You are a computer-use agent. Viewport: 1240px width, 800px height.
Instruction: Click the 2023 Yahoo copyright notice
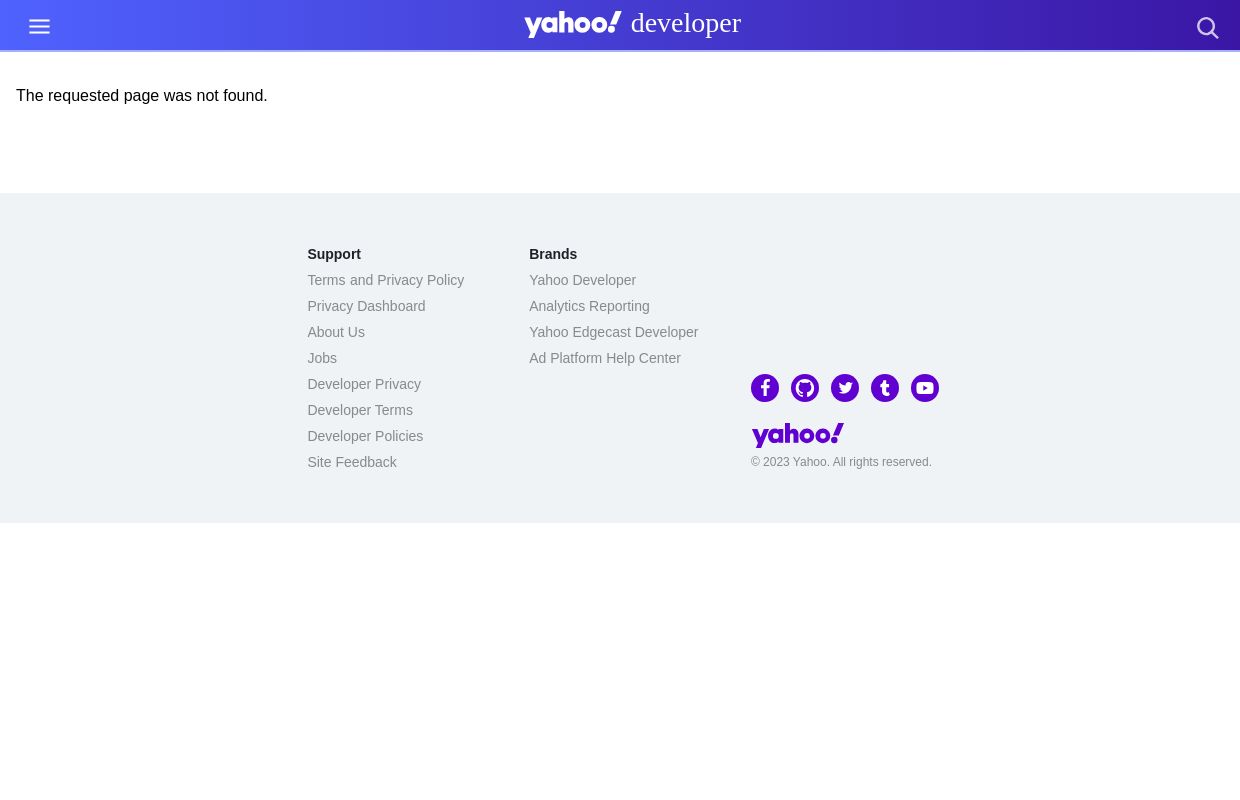pos(841,462)
